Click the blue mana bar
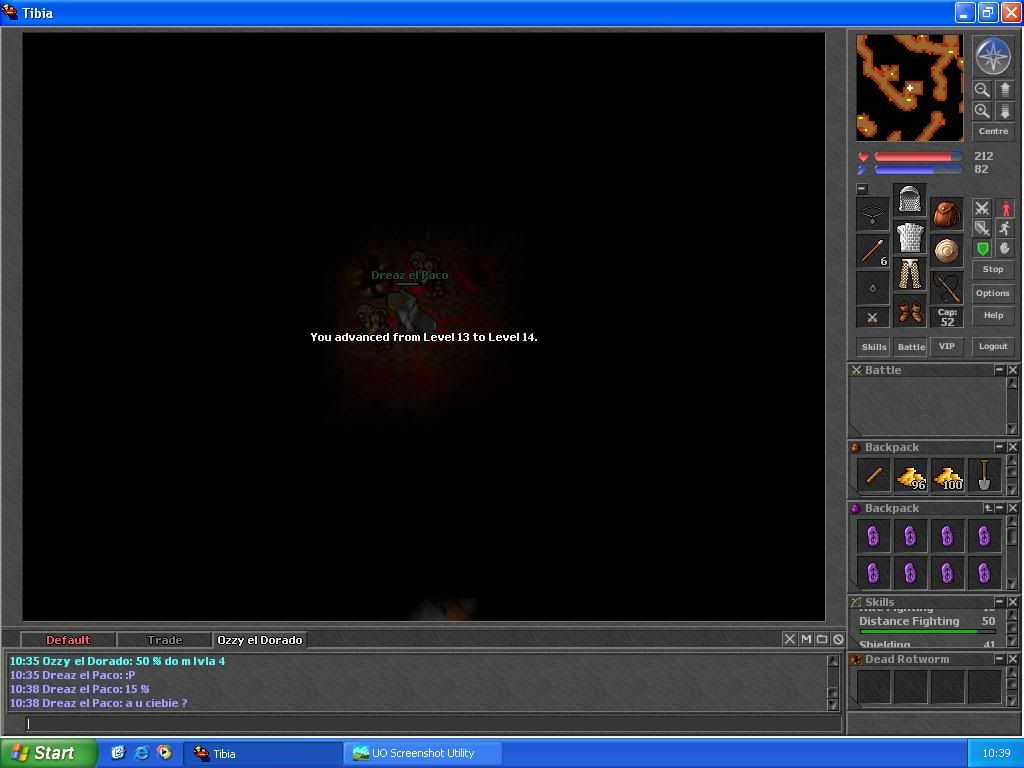 pyautogui.click(x=918, y=170)
